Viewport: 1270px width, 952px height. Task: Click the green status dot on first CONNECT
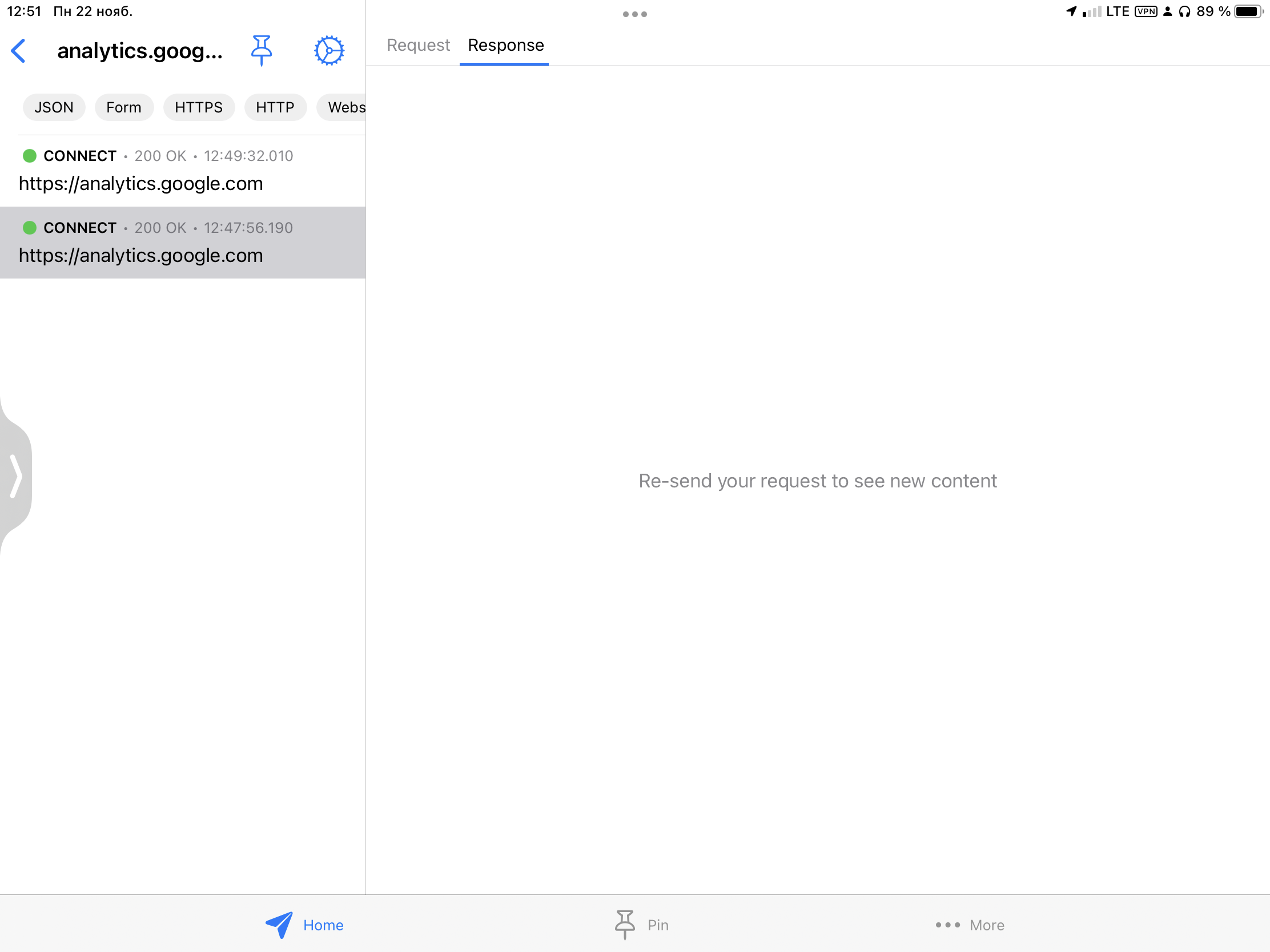(x=29, y=155)
